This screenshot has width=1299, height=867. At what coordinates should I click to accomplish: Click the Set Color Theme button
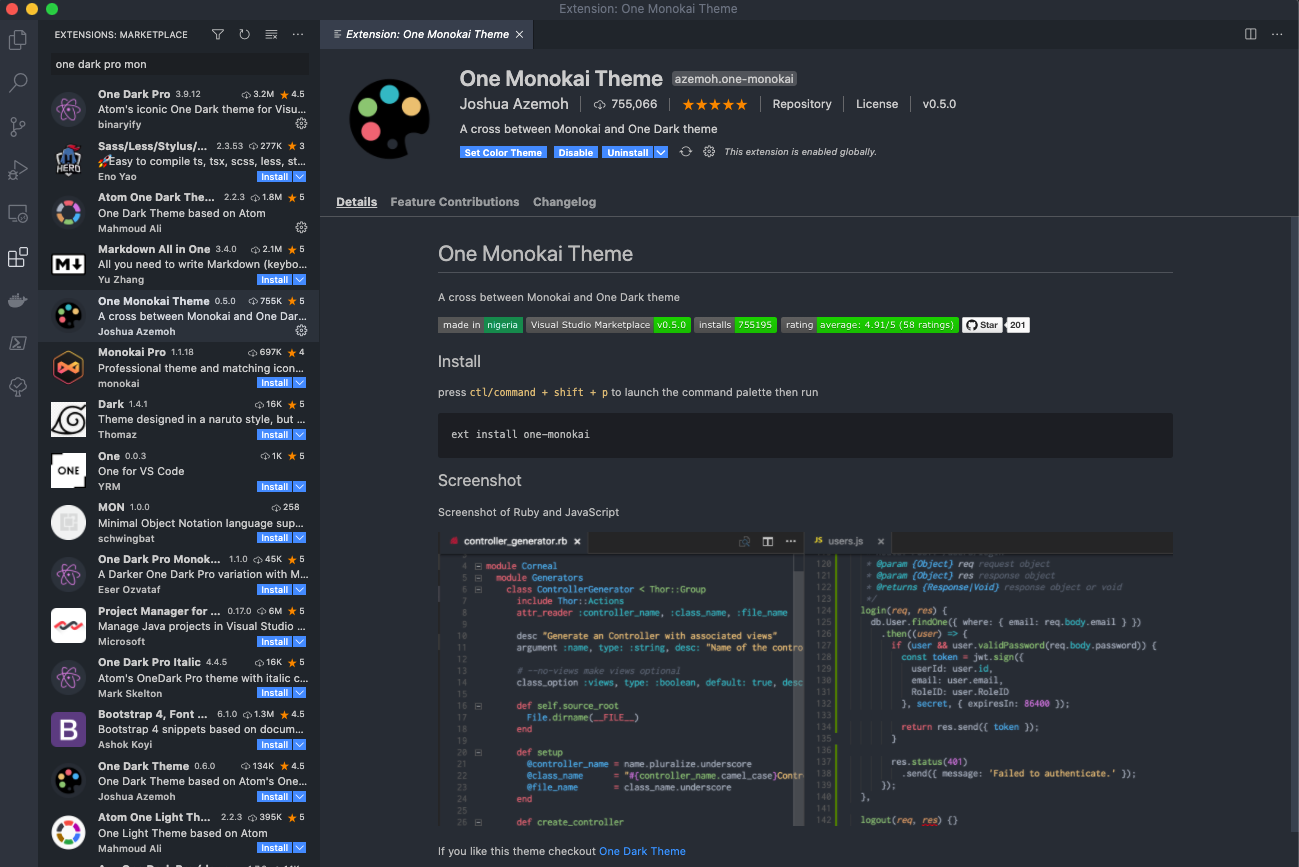[503, 151]
